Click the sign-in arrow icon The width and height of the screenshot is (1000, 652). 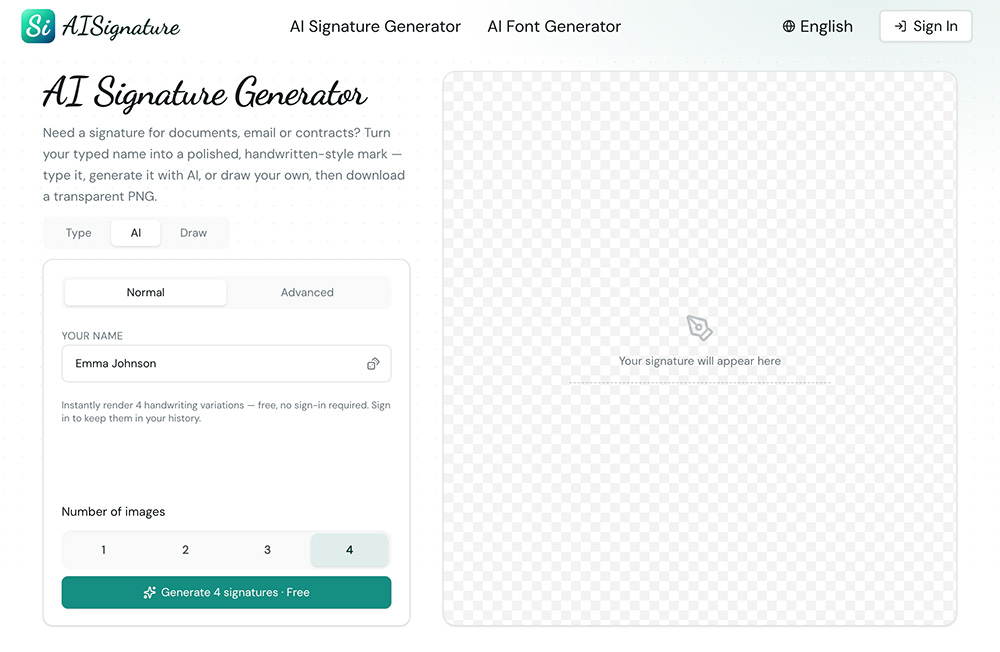click(x=900, y=26)
